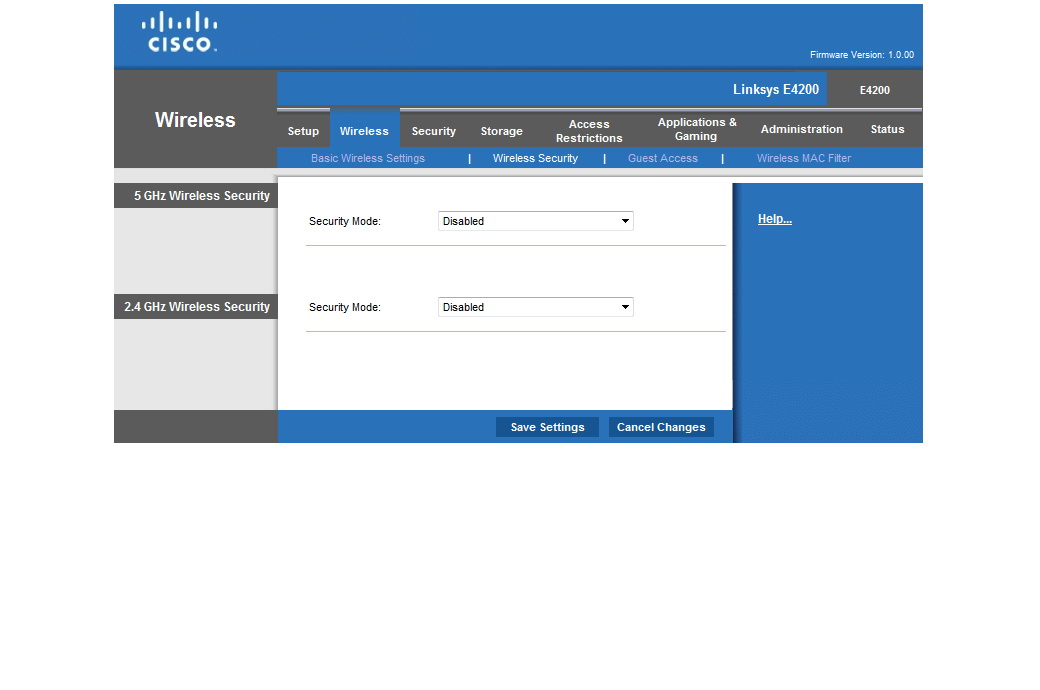The height and width of the screenshot is (690, 1040).
Task: Open the Access Restrictions tab
Action: (589, 131)
